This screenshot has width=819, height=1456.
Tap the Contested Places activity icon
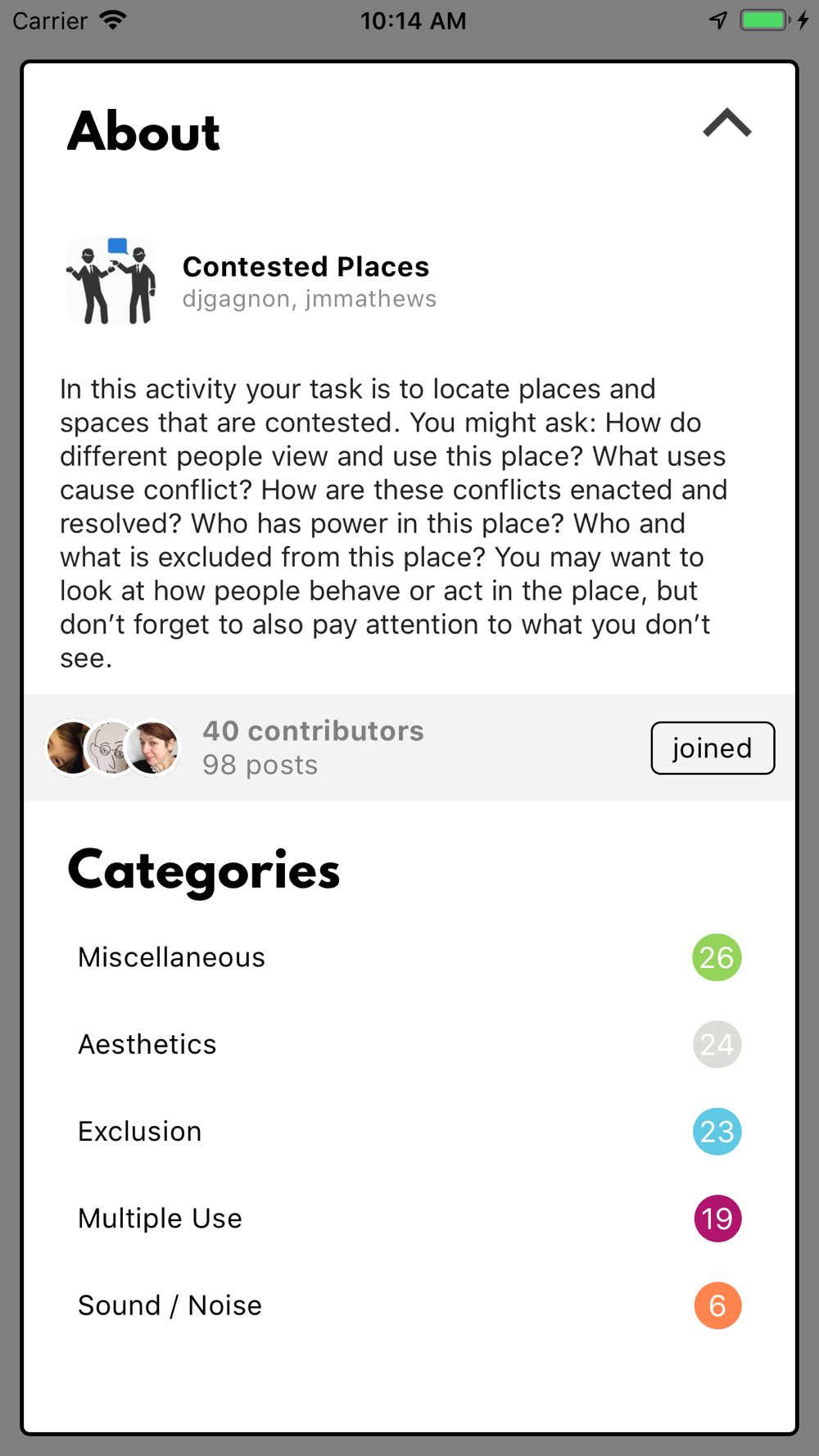pyautogui.click(x=111, y=281)
